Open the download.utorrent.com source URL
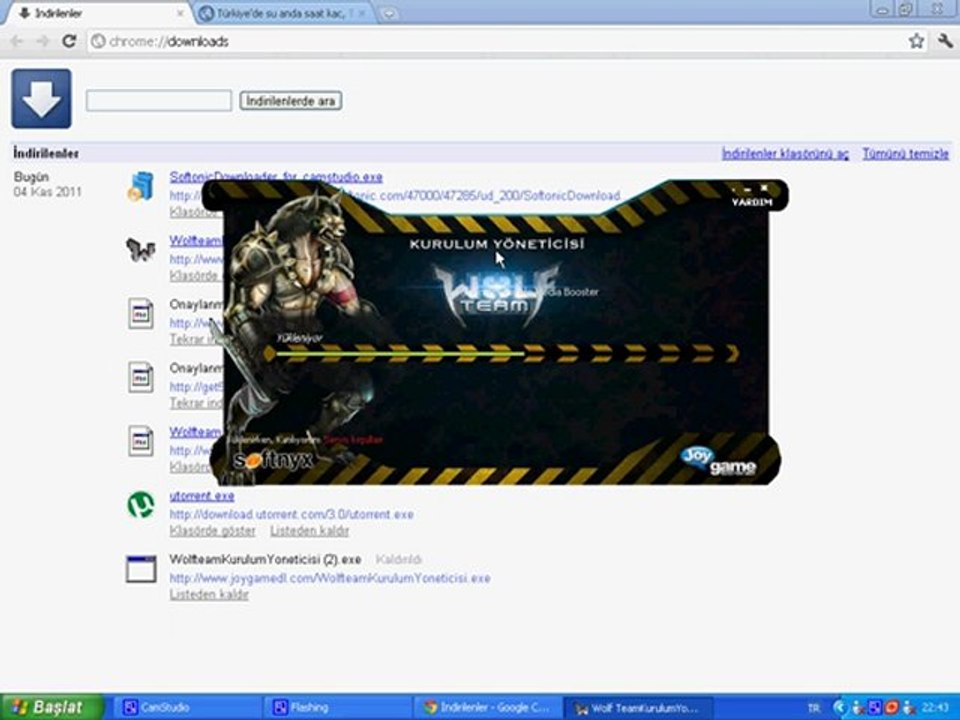Screen dimensions: 960x720 coord(291,514)
